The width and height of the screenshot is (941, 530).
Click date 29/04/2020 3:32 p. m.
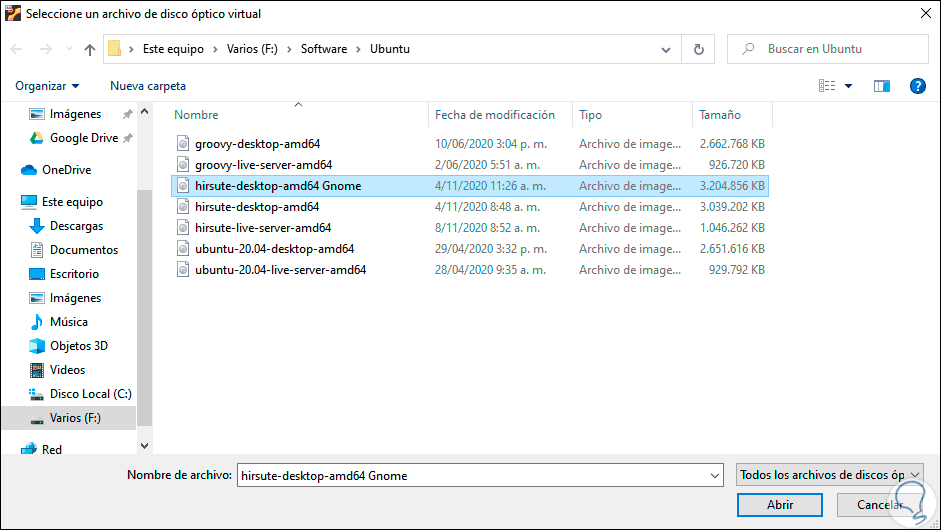[490, 248]
